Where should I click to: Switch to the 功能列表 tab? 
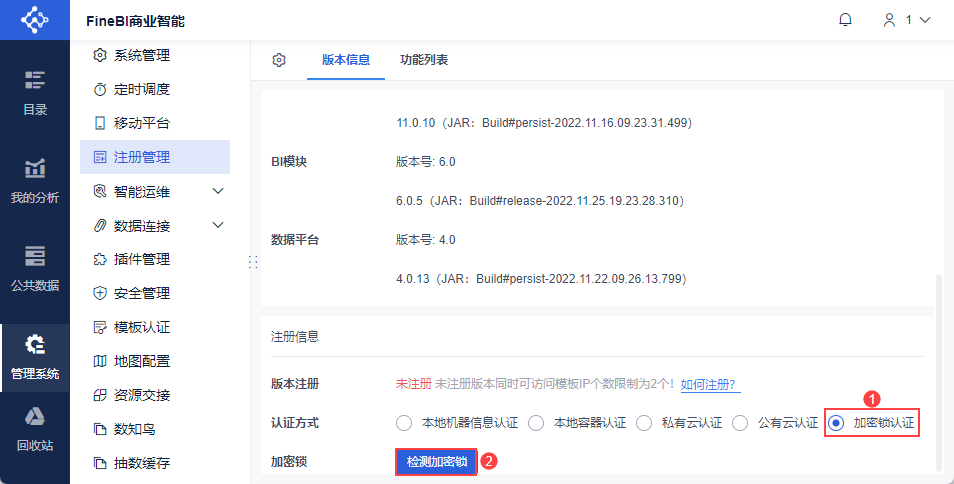point(424,60)
